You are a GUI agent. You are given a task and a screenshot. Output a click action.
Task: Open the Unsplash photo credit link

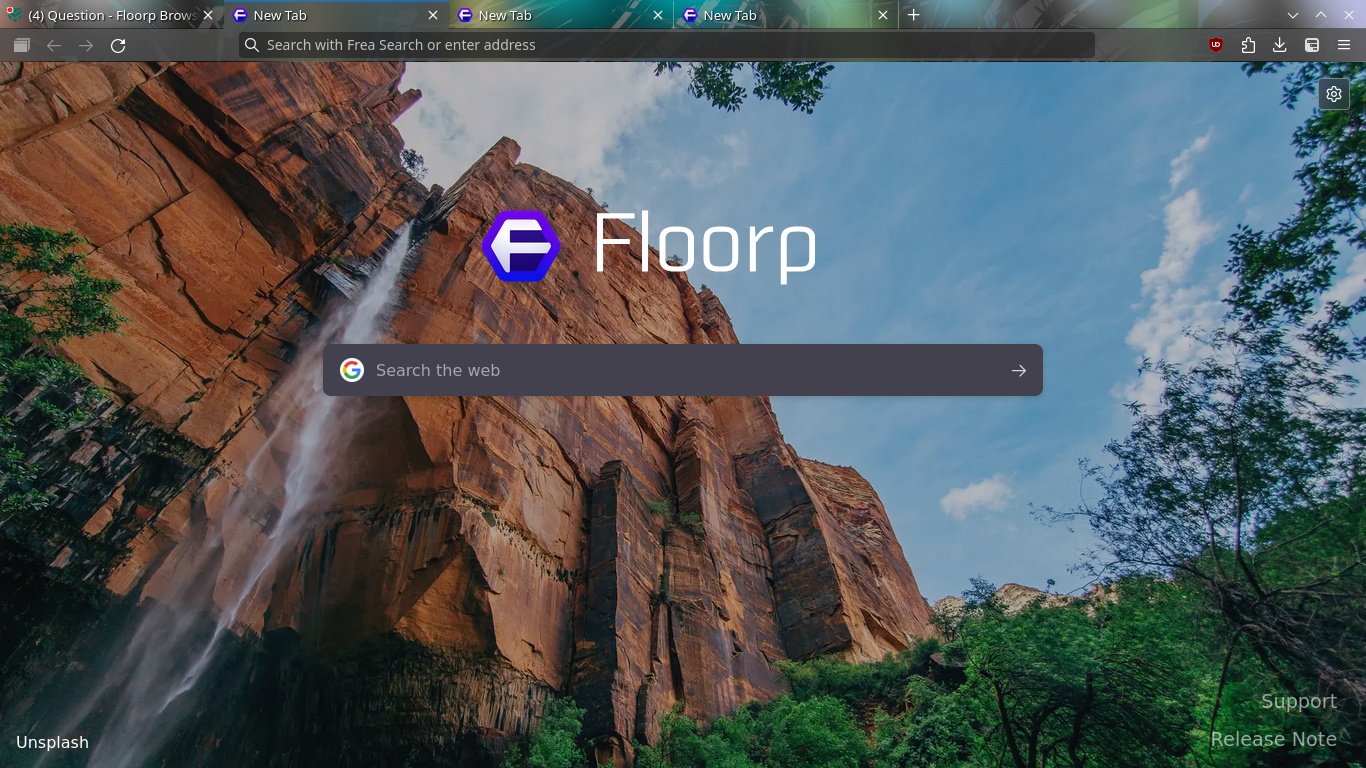(x=52, y=742)
